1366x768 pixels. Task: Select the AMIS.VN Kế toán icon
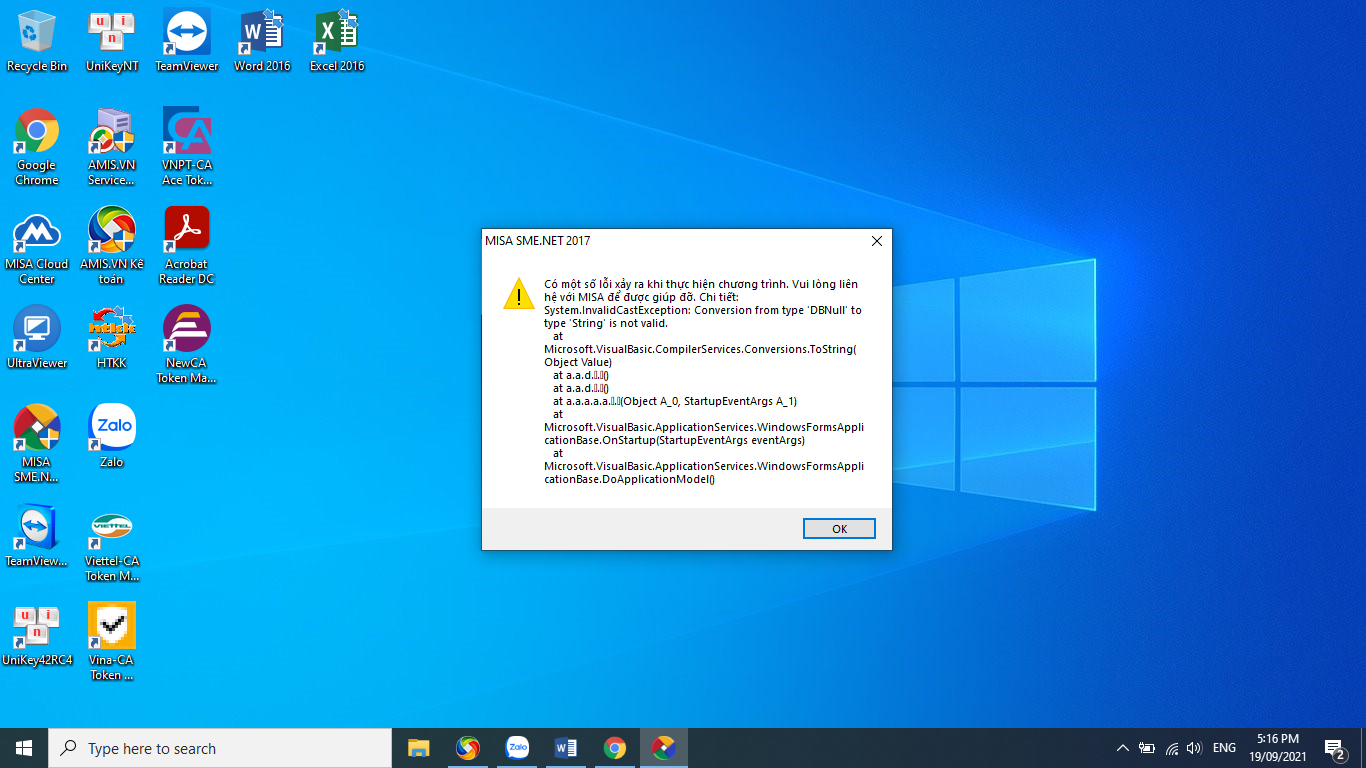[112, 246]
